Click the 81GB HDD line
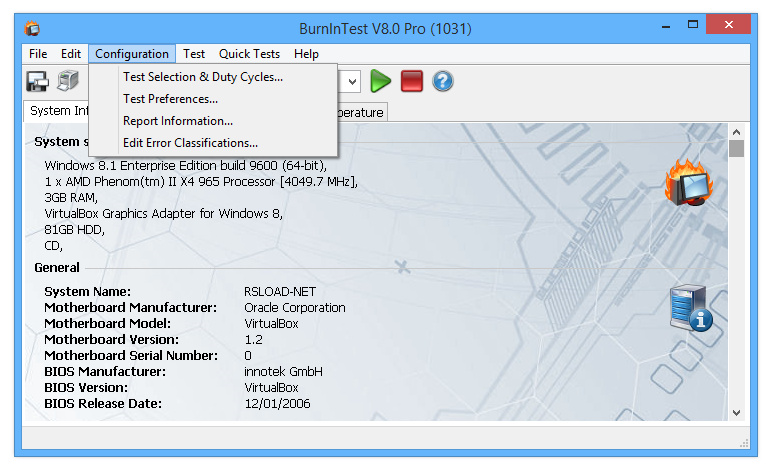Image resolution: width=774 pixels, height=473 pixels. (x=75, y=230)
